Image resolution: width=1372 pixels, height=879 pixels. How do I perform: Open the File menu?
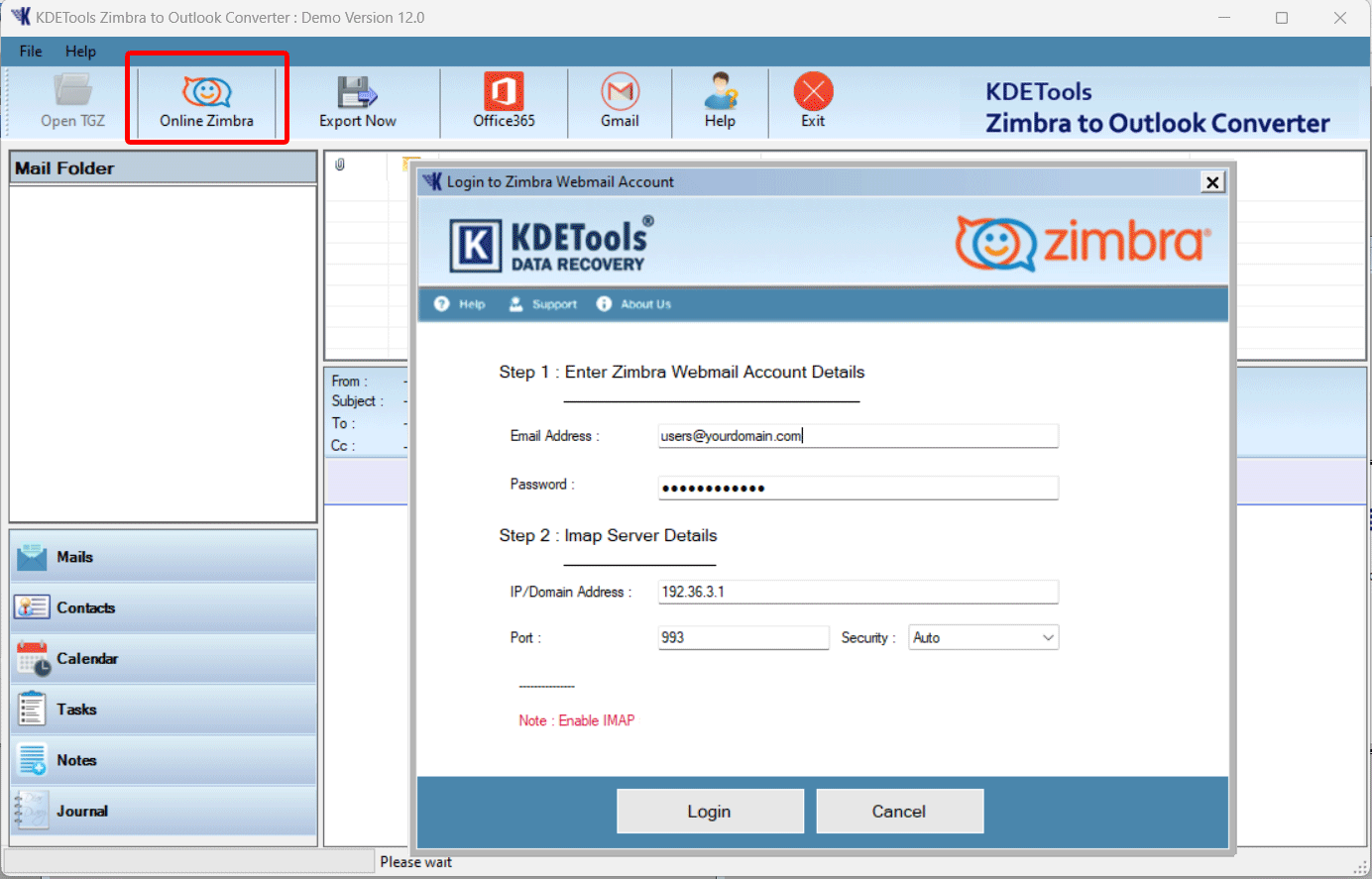31,52
